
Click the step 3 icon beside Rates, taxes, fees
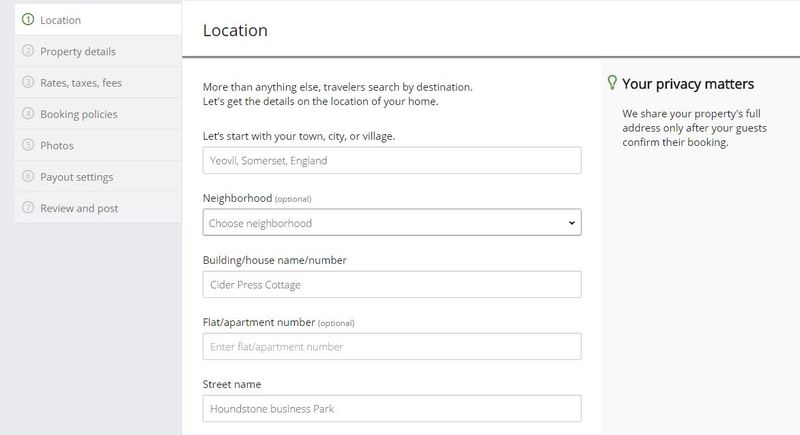tap(28, 82)
